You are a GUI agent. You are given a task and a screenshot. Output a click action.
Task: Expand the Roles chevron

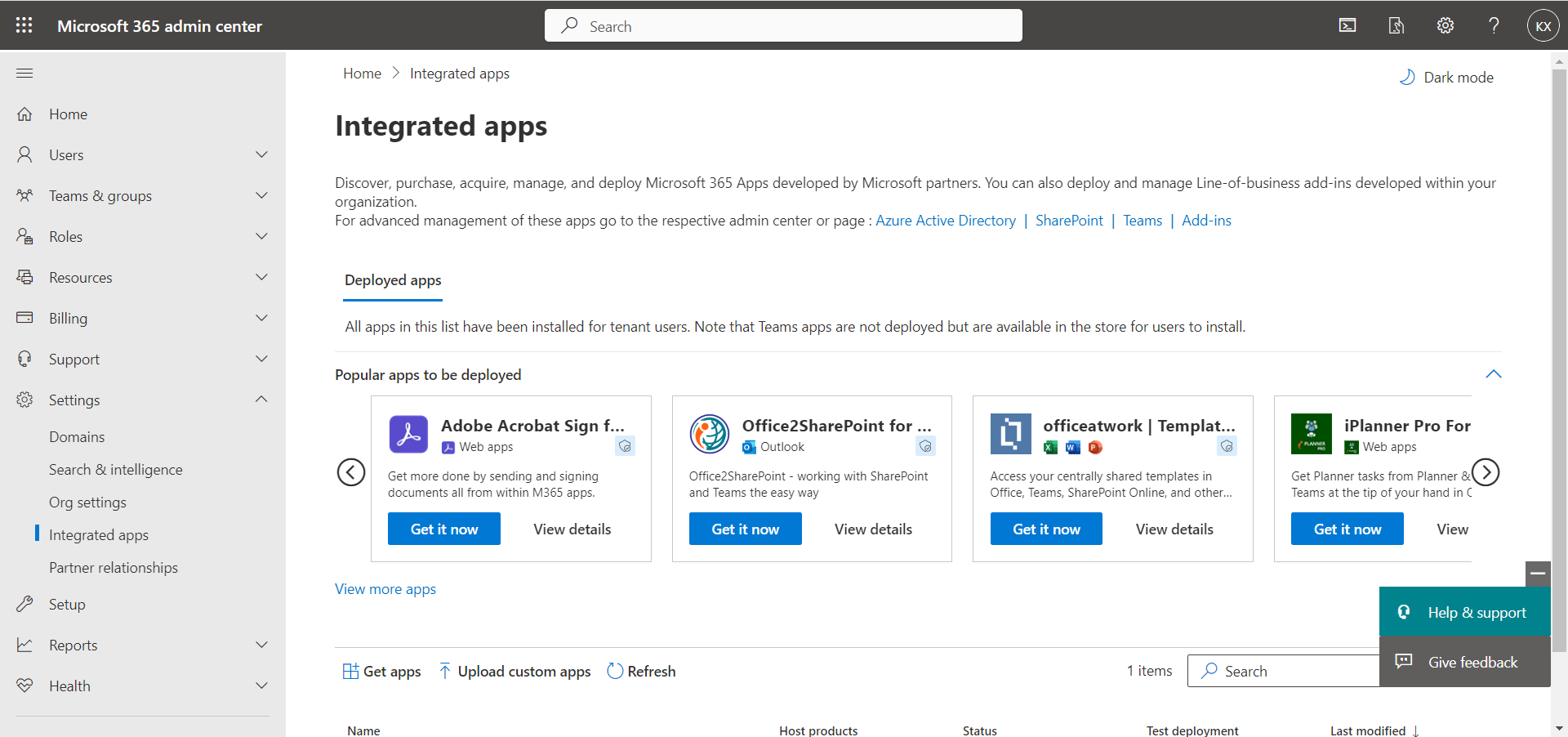261,236
